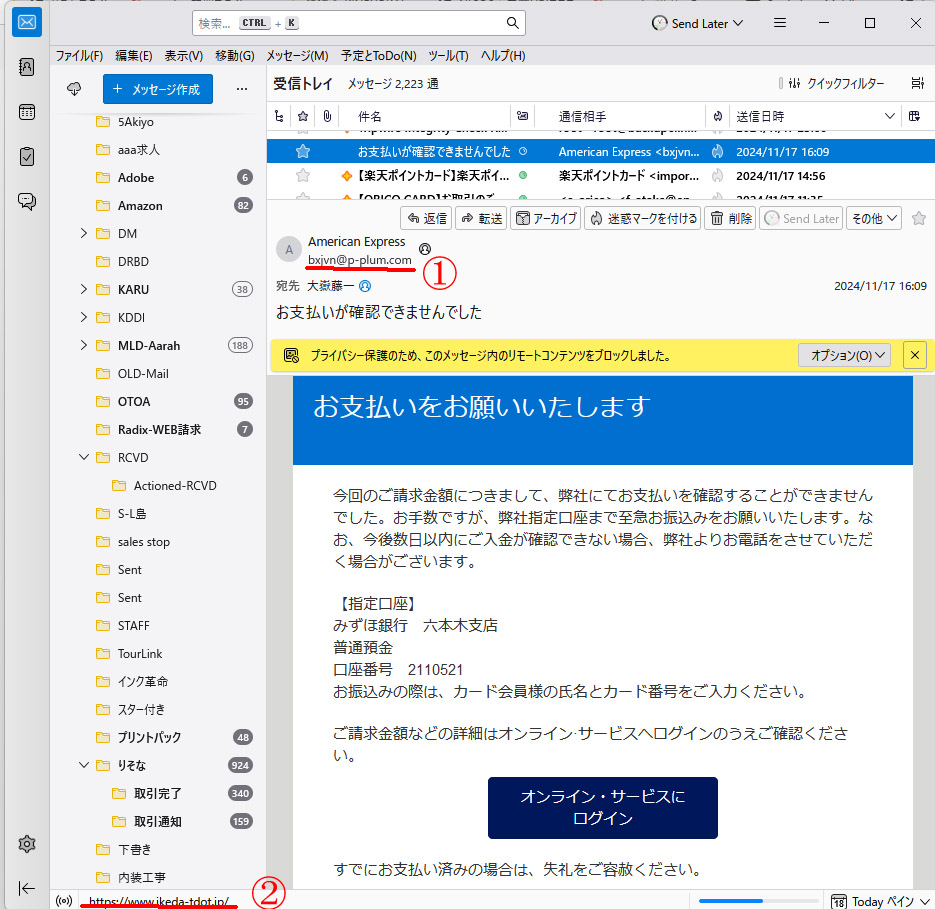
Task: Open the オプション(O) remote content dropdown
Action: pos(844,355)
